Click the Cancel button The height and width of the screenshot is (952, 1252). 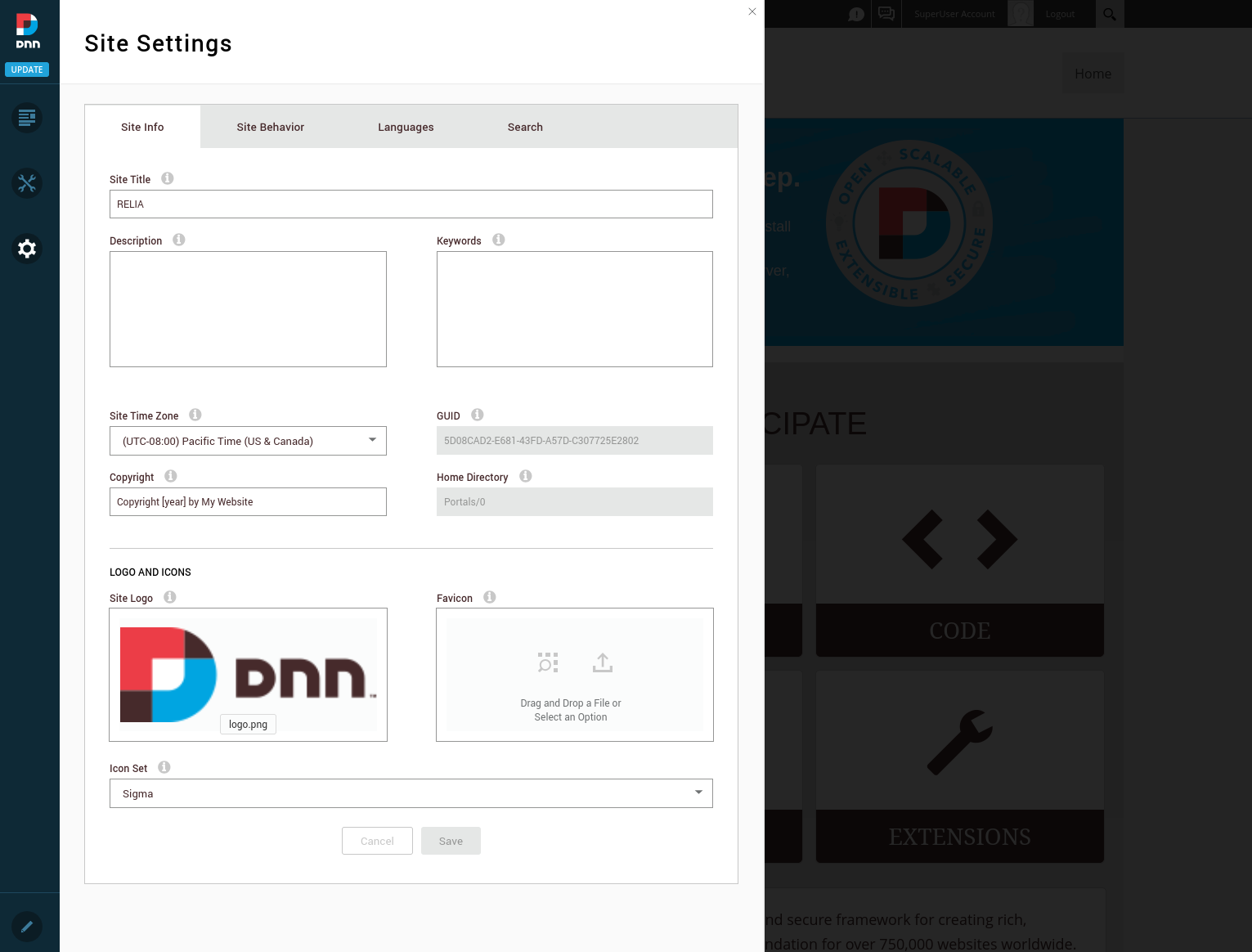(377, 841)
